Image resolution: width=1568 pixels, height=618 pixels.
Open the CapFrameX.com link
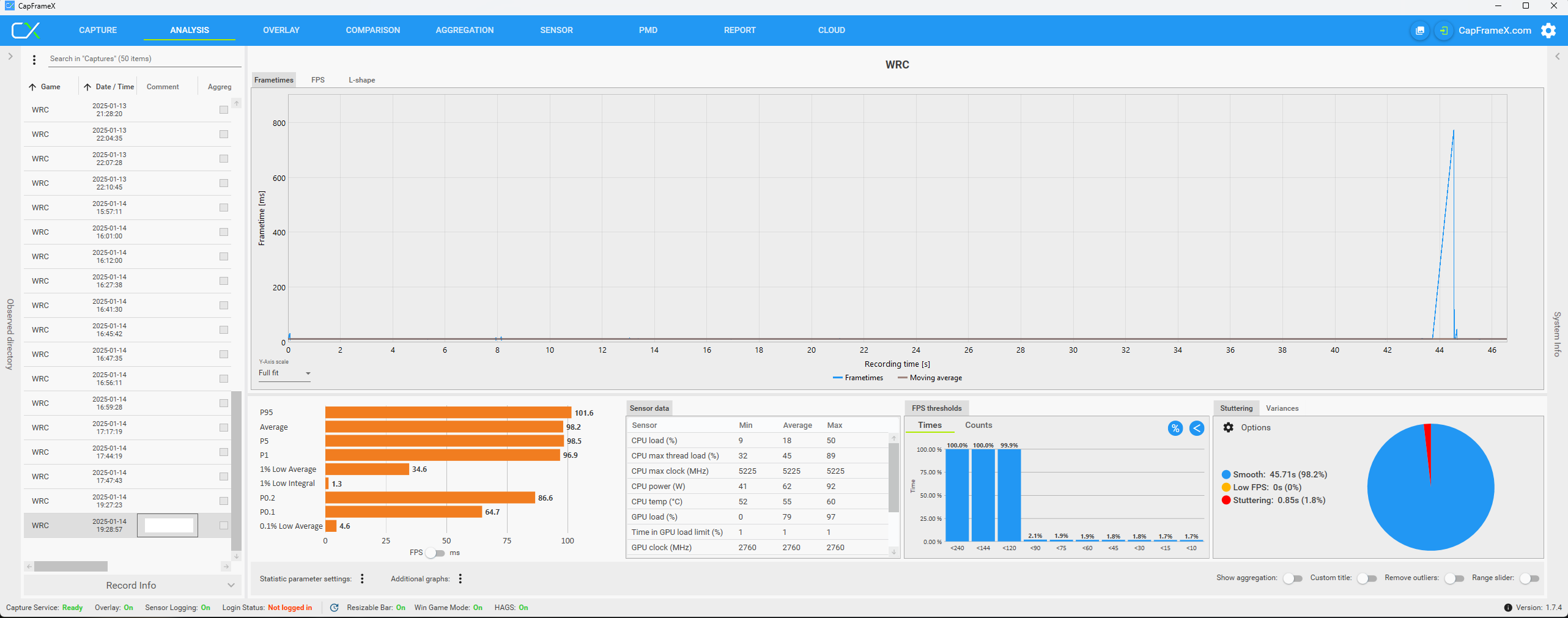click(x=1495, y=31)
